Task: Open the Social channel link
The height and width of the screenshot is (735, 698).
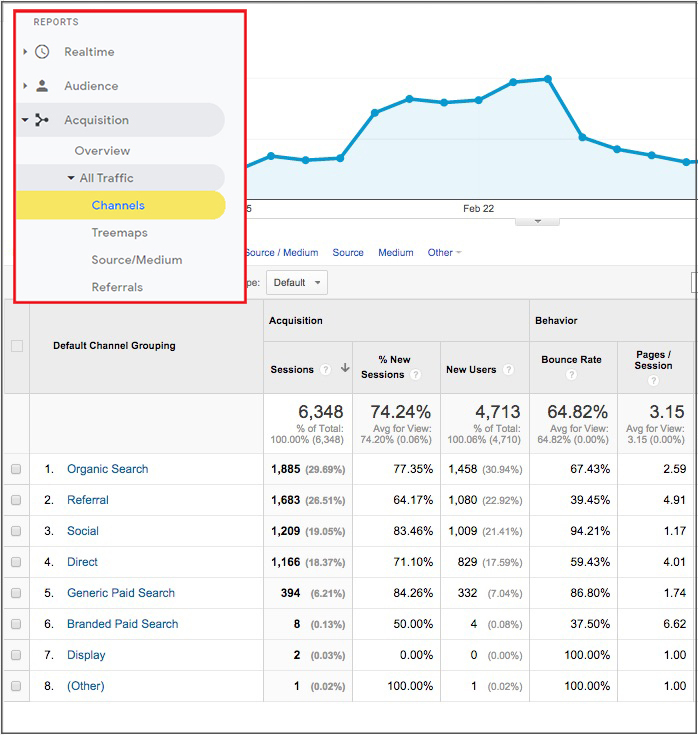Action: point(83,531)
